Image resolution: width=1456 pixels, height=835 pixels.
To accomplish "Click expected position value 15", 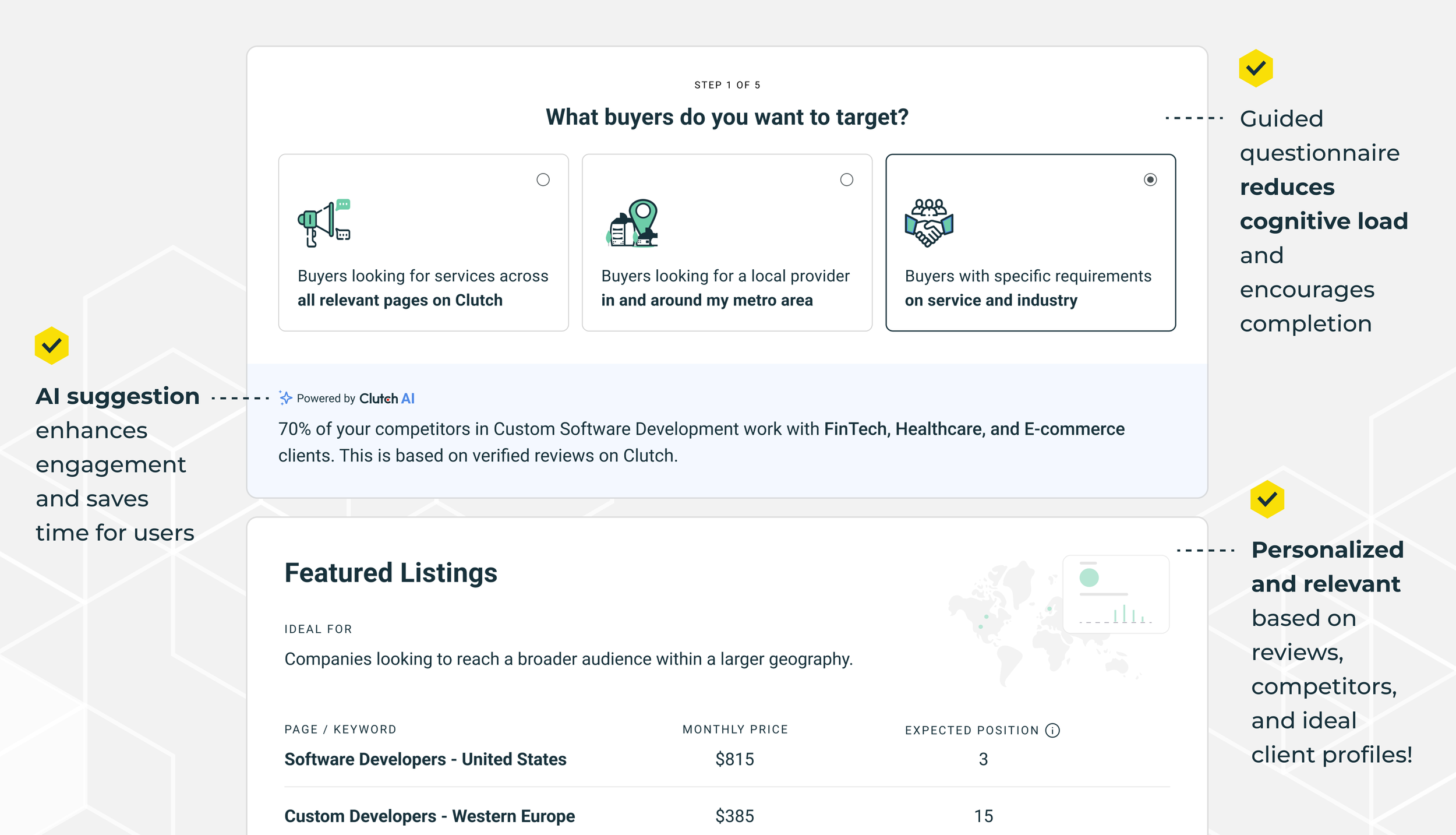I will [983, 816].
